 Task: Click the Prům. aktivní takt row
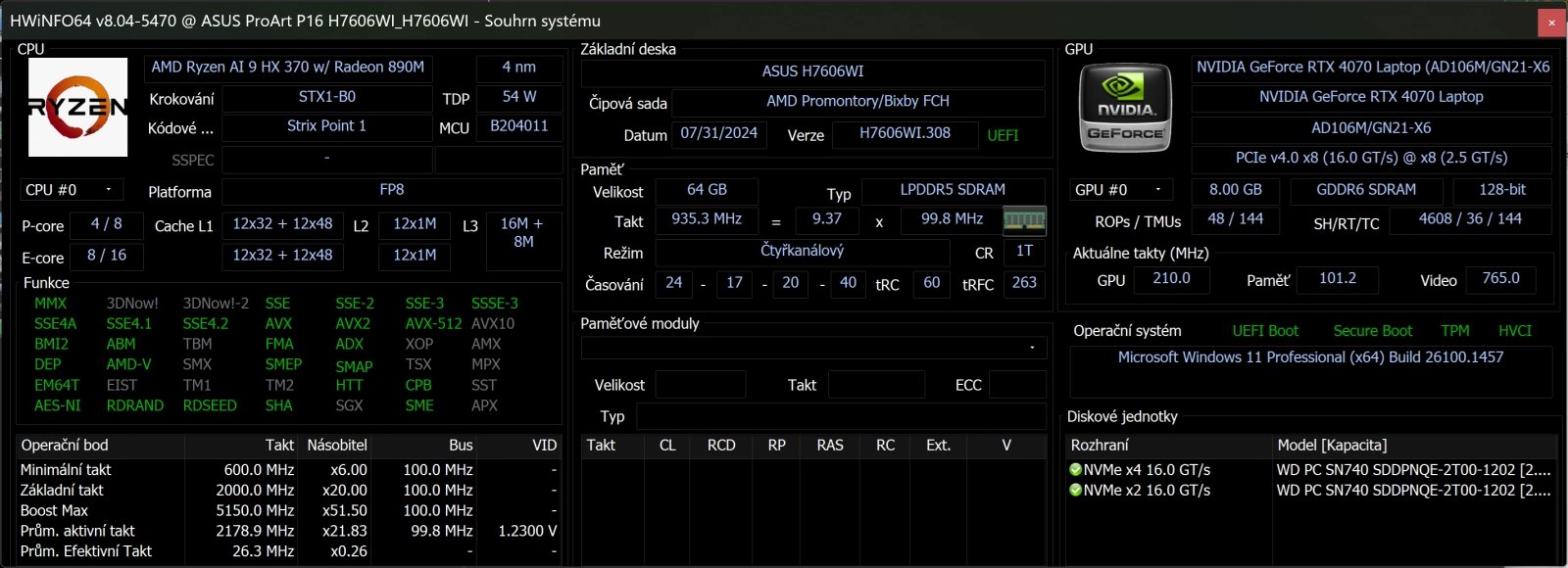(x=289, y=531)
